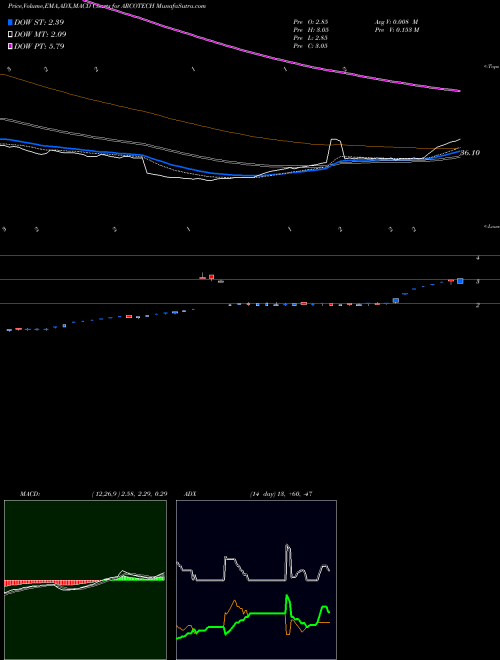500x660 pixels.
Task: Click the price axis label 2
Action: tap(478, 306)
